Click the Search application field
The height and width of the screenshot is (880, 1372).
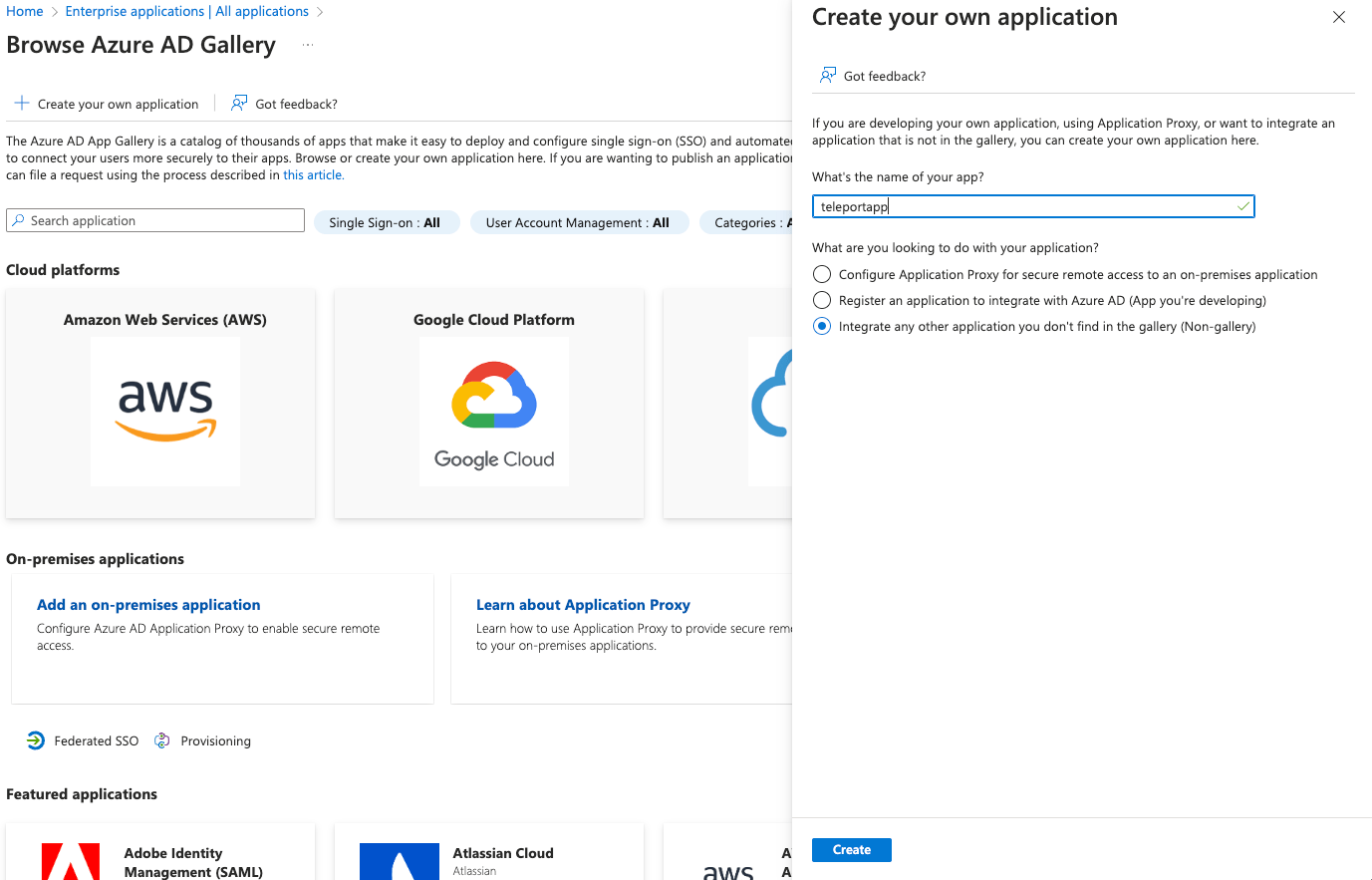pyautogui.click(x=154, y=220)
